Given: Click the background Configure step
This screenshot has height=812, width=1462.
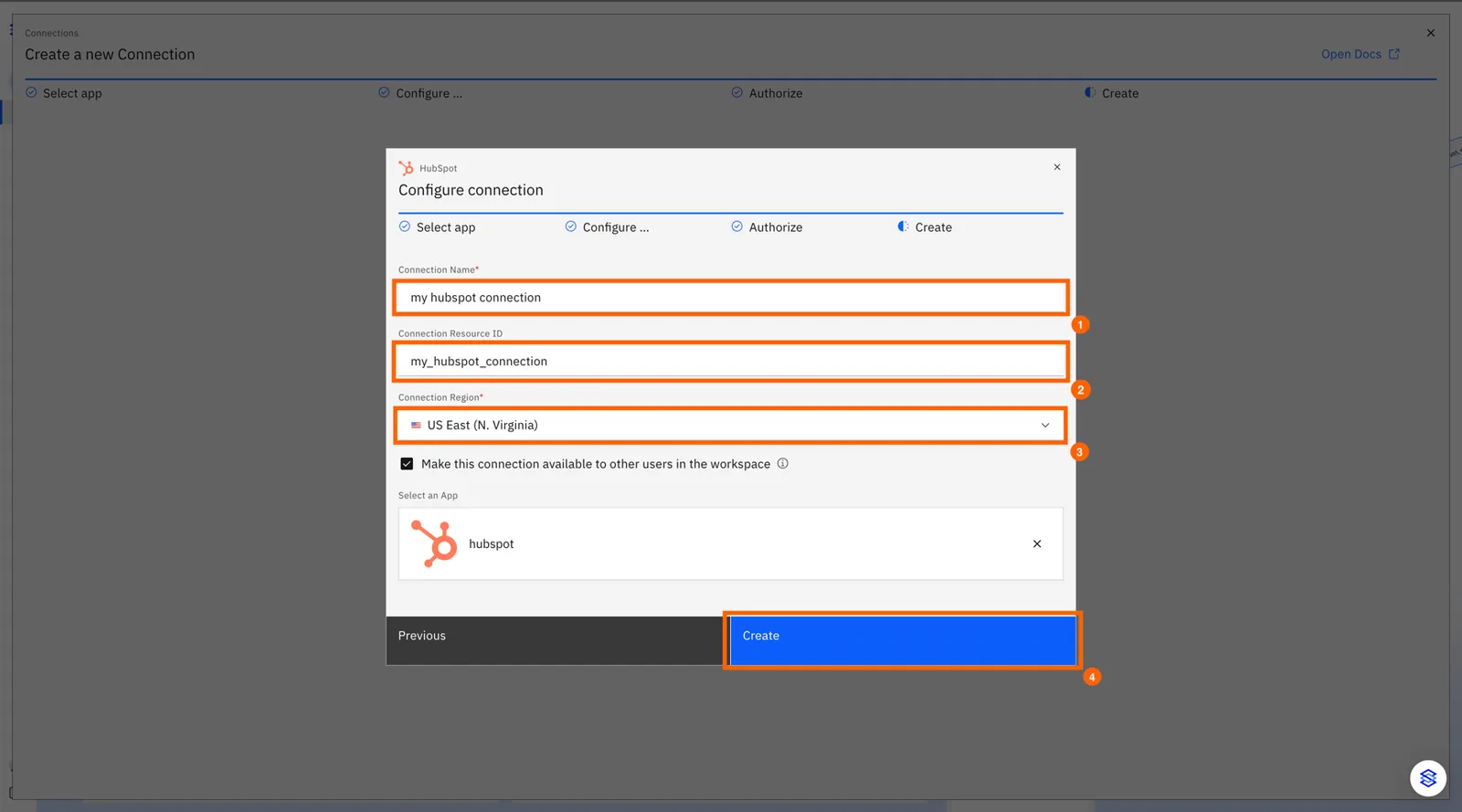Looking at the screenshot, I should pos(420,93).
